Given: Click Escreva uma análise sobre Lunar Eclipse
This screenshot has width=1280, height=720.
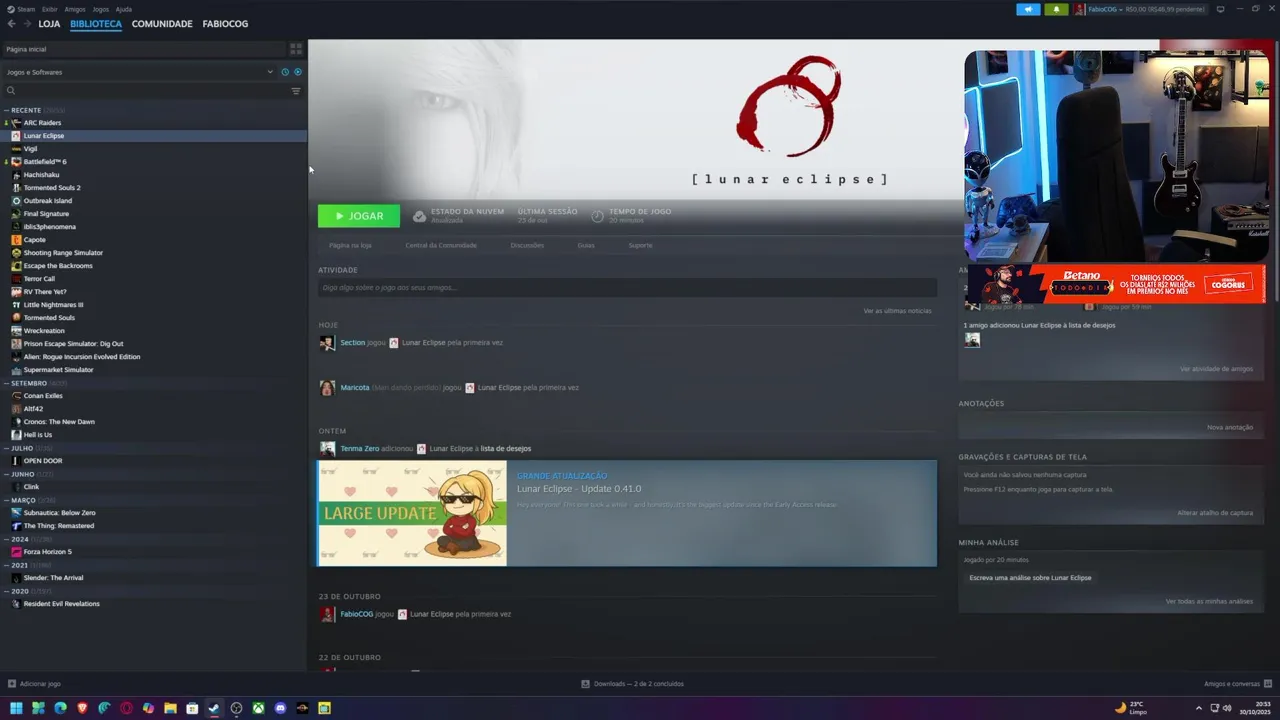Looking at the screenshot, I should pos(1030,578).
